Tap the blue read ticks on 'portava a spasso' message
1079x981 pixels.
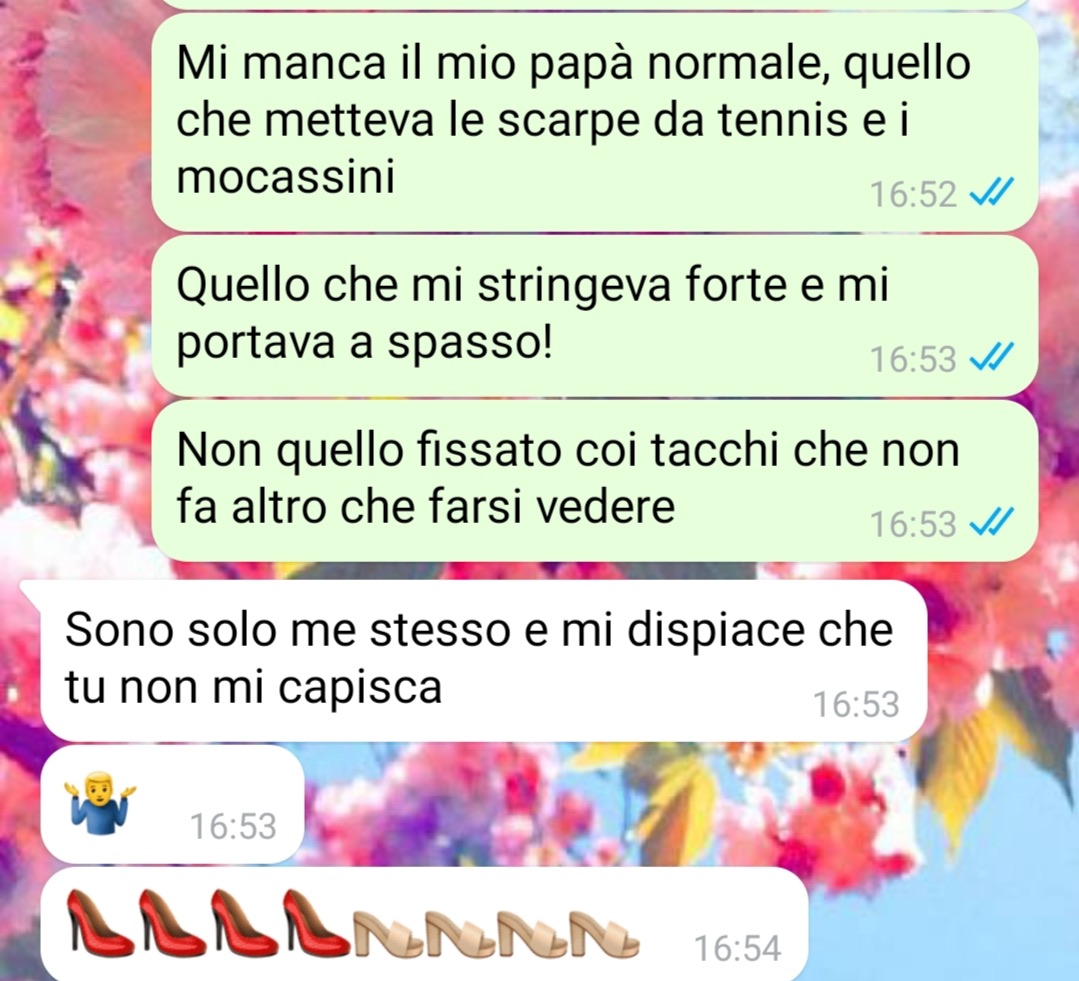pyautogui.click(x=992, y=358)
